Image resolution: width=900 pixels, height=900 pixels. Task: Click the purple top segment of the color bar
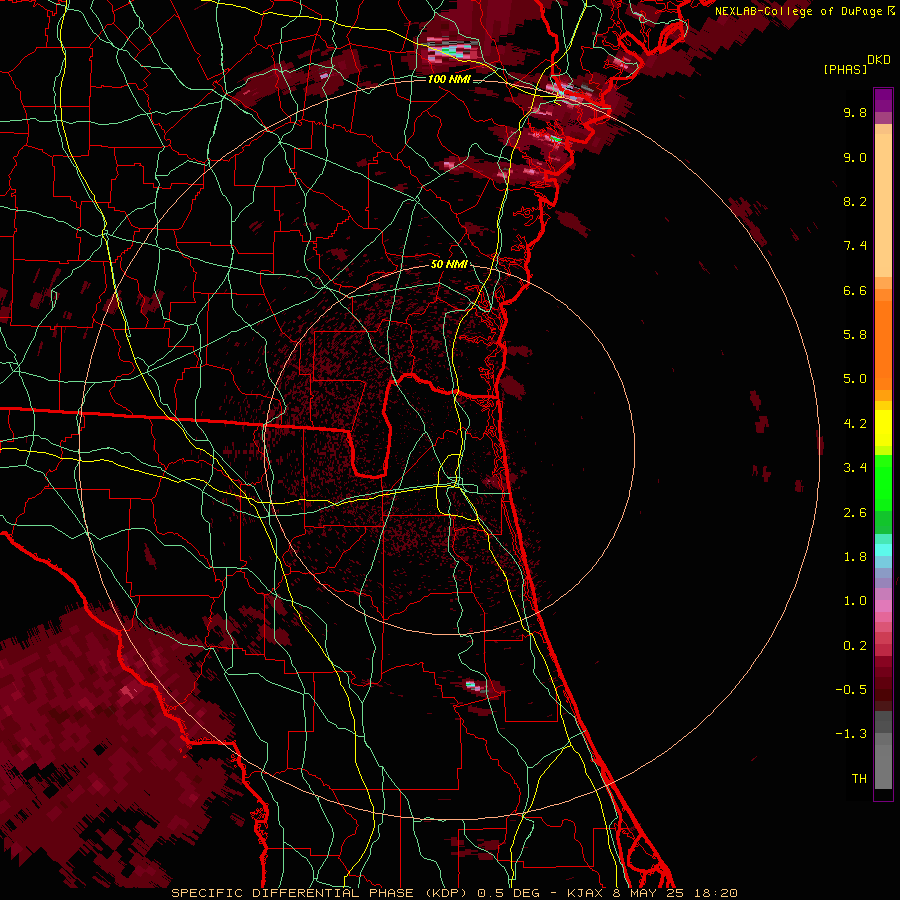(x=883, y=100)
